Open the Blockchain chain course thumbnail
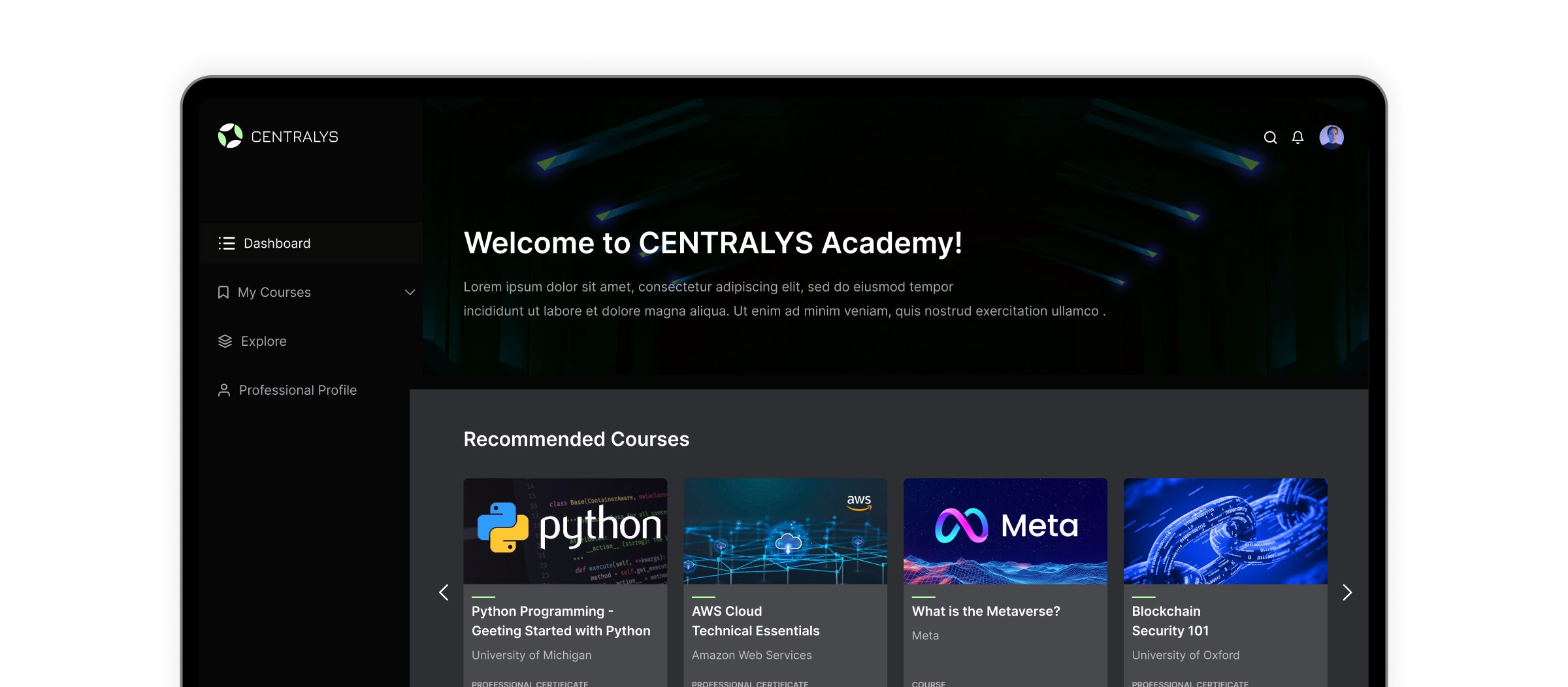The image size is (1568, 687). click(1225, 531)
